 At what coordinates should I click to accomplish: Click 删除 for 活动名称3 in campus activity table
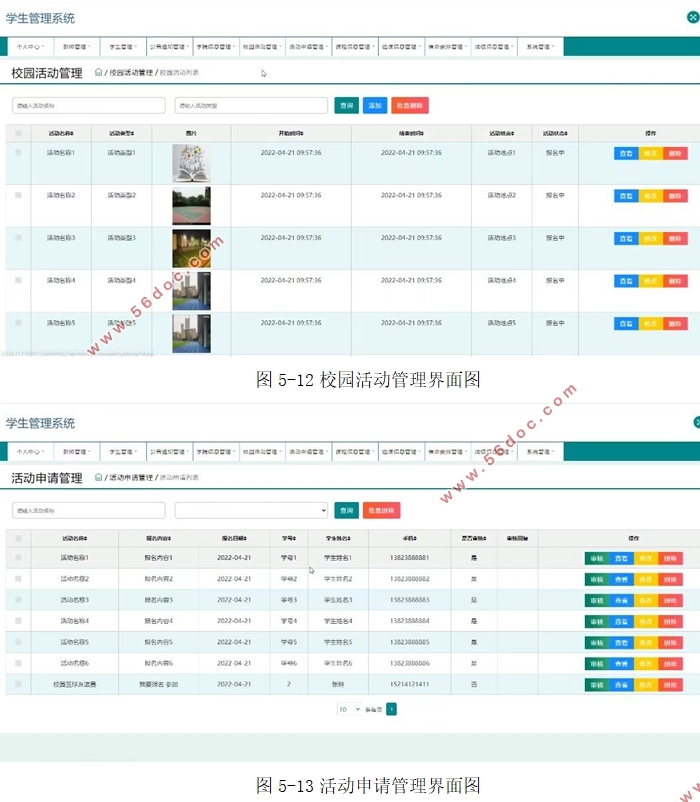pyautogui.click(x=675, y=238)
